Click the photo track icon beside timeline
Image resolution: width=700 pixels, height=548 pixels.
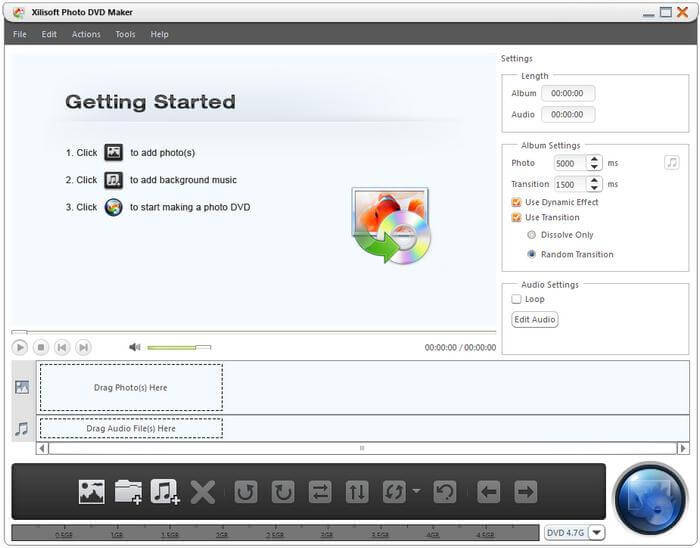click(x=22, y=387)
